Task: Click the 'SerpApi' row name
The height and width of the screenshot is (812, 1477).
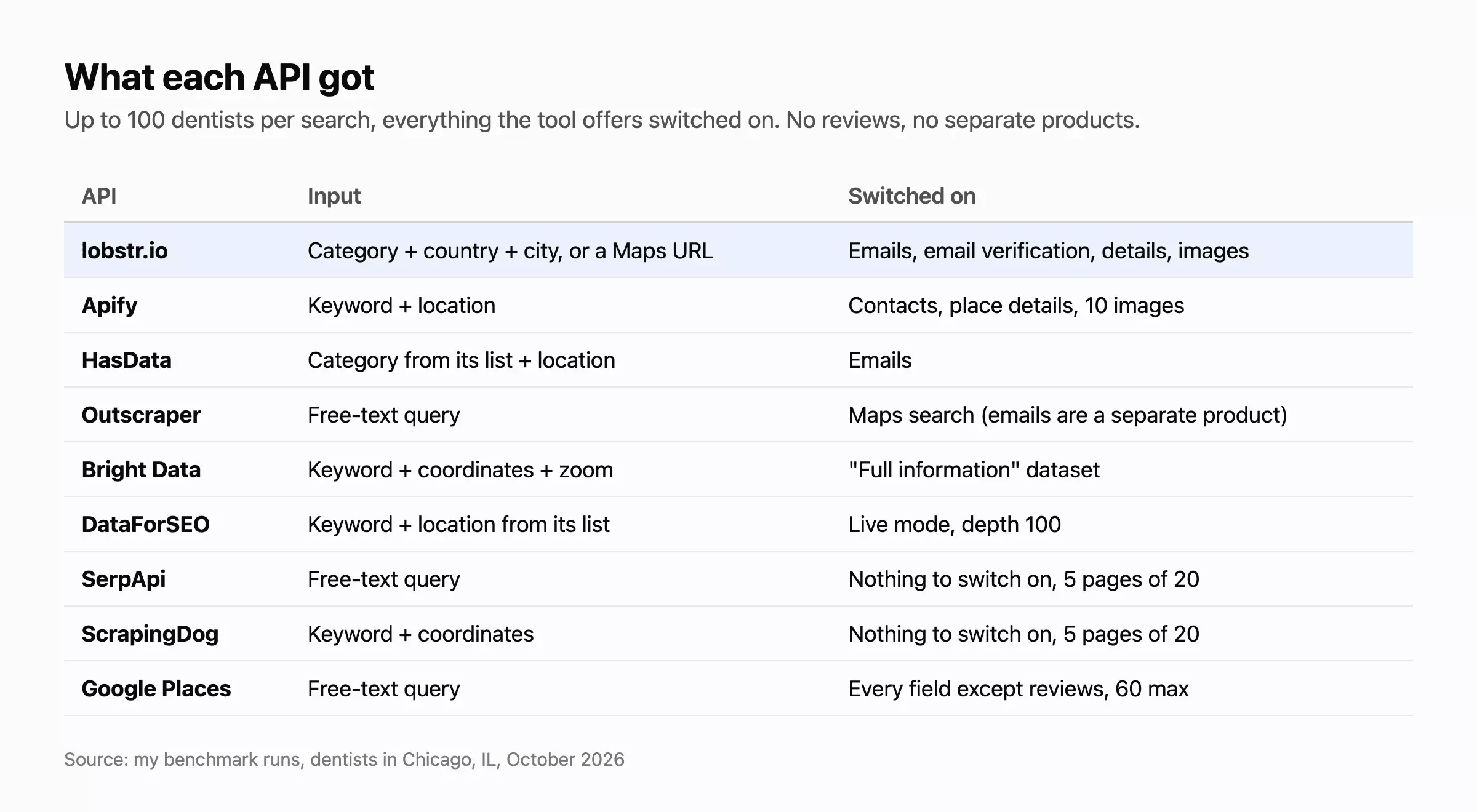Action: (x=124, y=579)
